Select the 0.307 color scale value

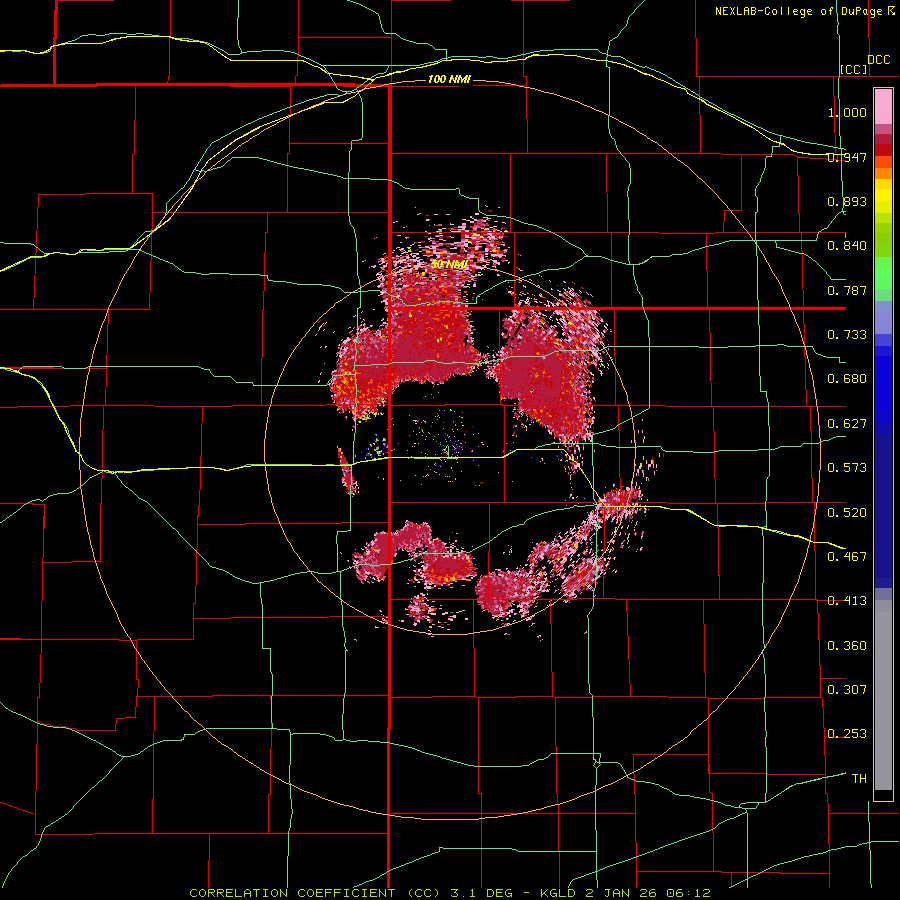point(847,689)
